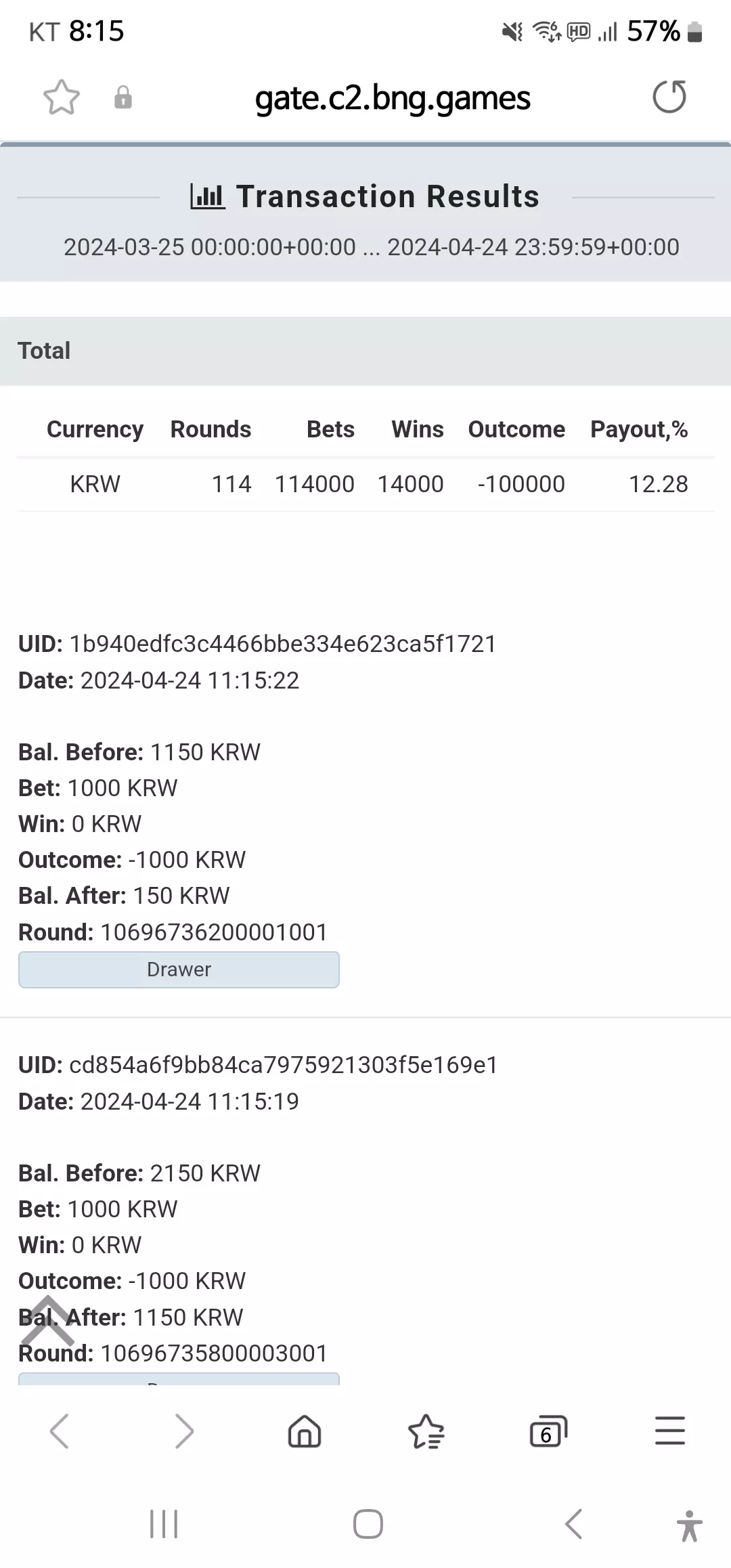Tap the Transaction Results chart icon
This screenshot has height=1568, width=731.
click(x=207, y=196)
